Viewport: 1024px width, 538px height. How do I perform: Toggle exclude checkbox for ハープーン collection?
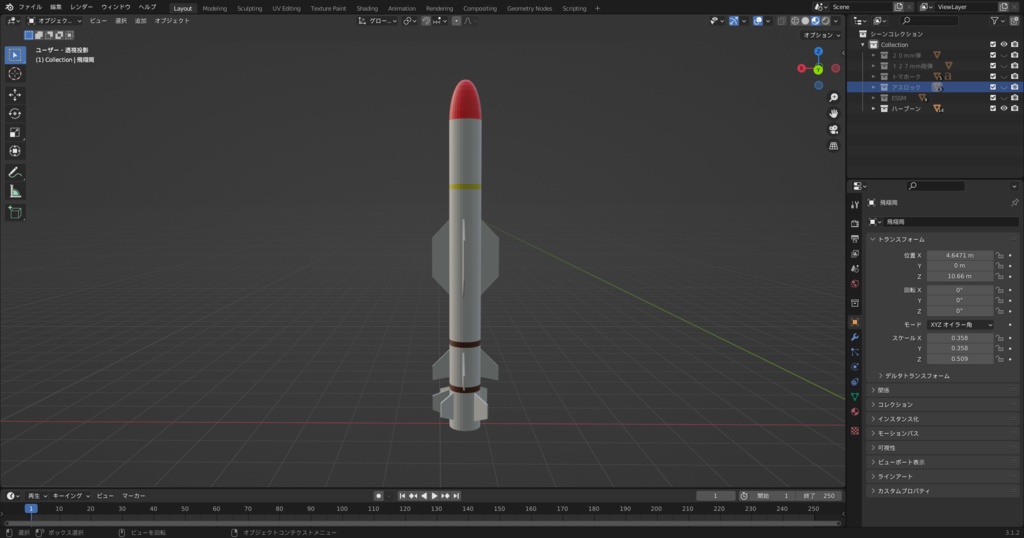993,108
